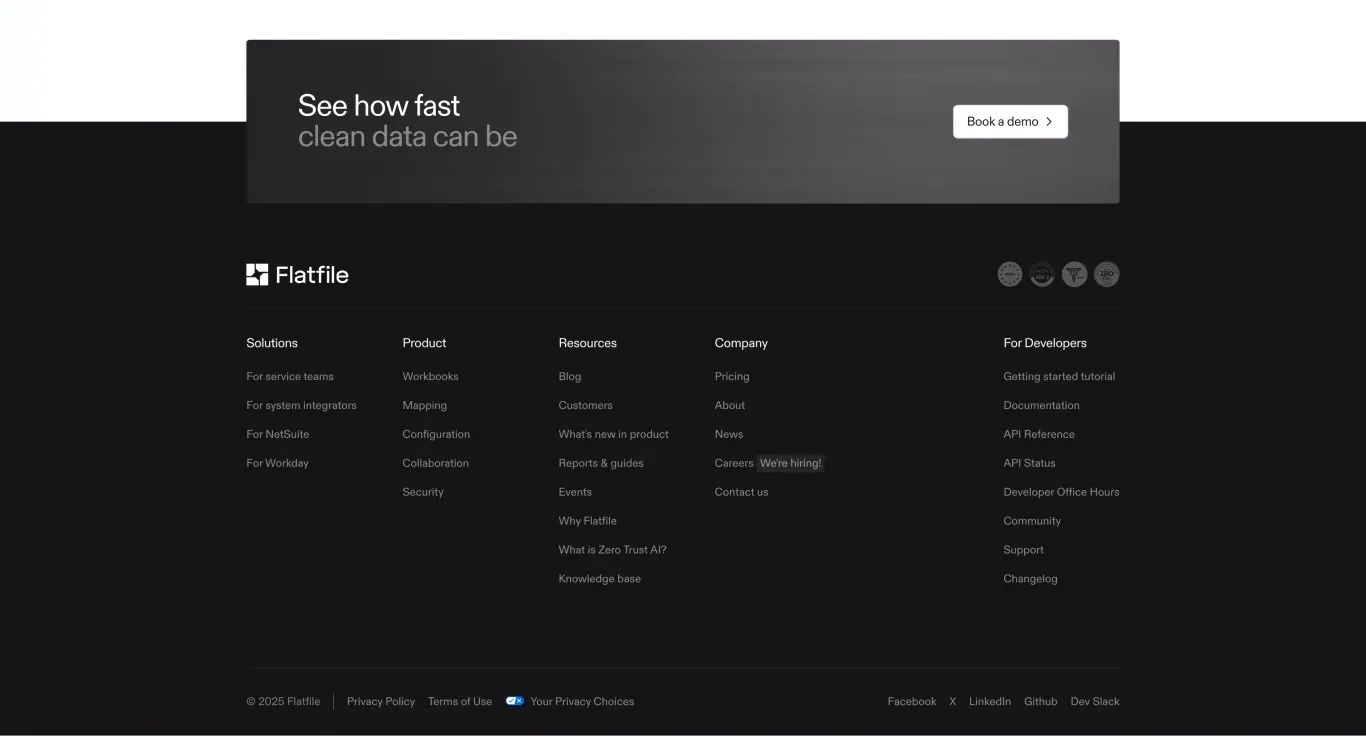Click the ISO certification badge
This screenshot has height=736, width=1366.
(x=1106, y=274)
